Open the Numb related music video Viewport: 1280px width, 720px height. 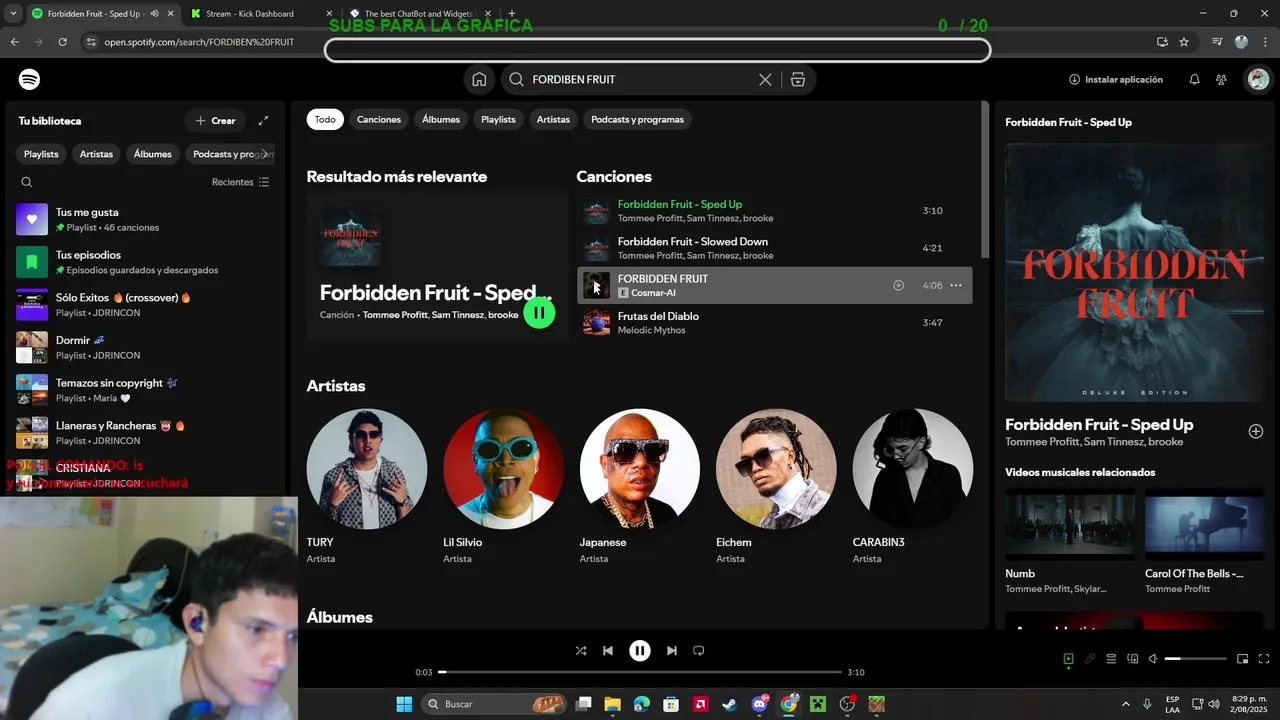click(x=1070, y=541)
